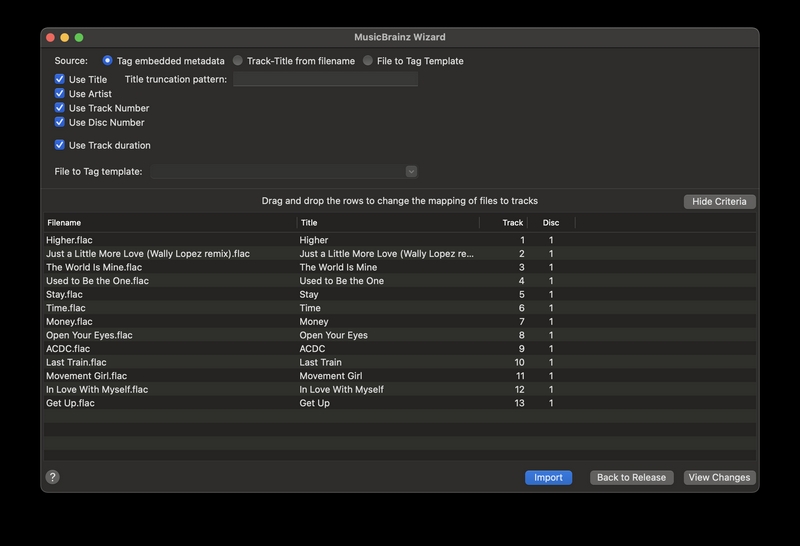
Task: Toggle Use Disc Number checkbox
Action: tap(60, 122)
